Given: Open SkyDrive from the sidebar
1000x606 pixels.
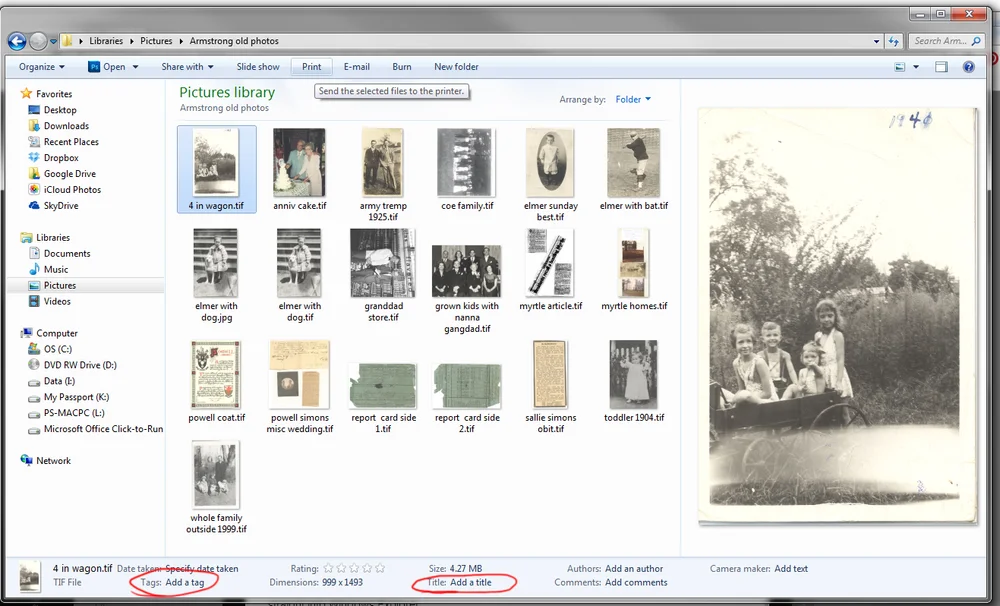Looking at the screenshot, I should 59,205.
